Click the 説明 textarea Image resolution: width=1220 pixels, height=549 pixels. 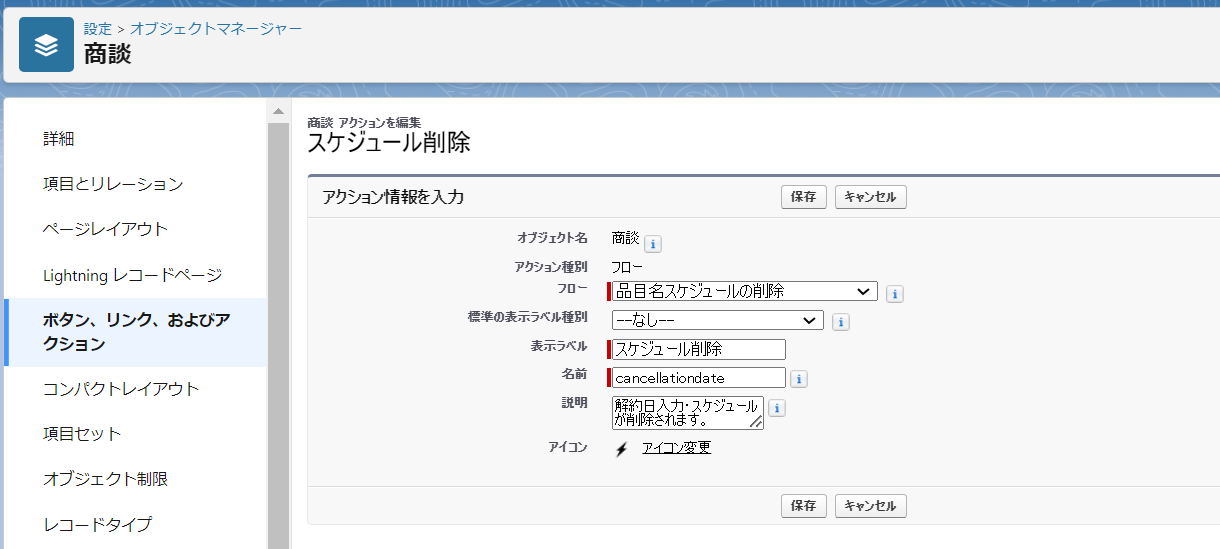coord(687,412)
